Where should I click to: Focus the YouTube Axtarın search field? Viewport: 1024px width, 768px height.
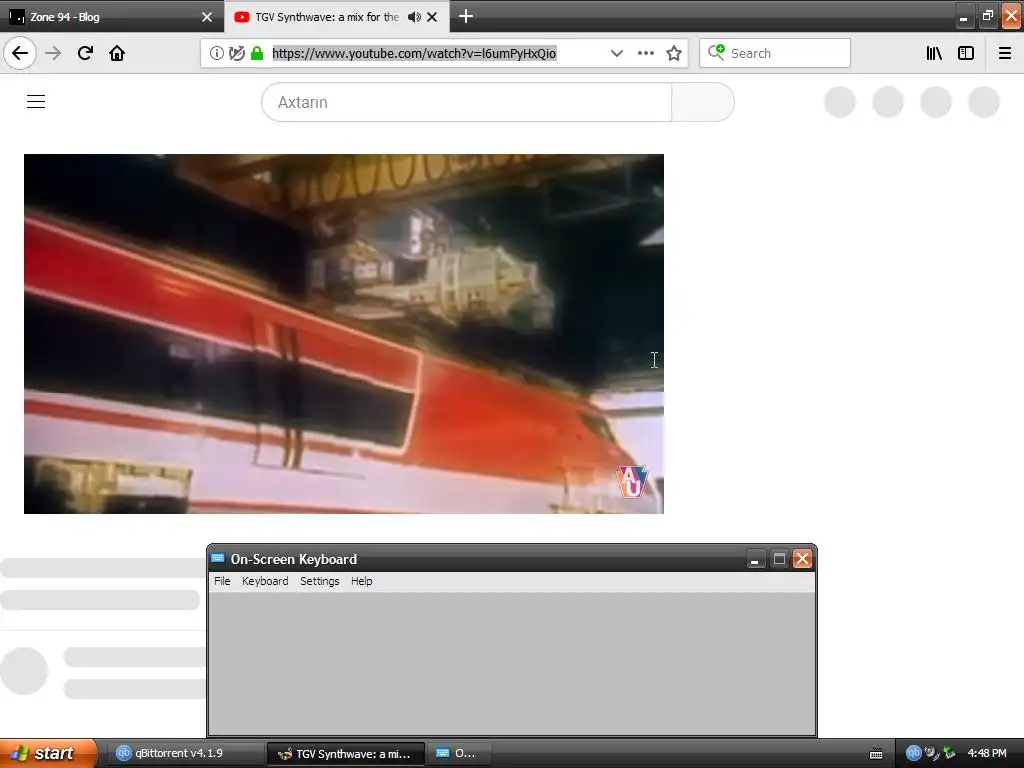coord(466,102)
